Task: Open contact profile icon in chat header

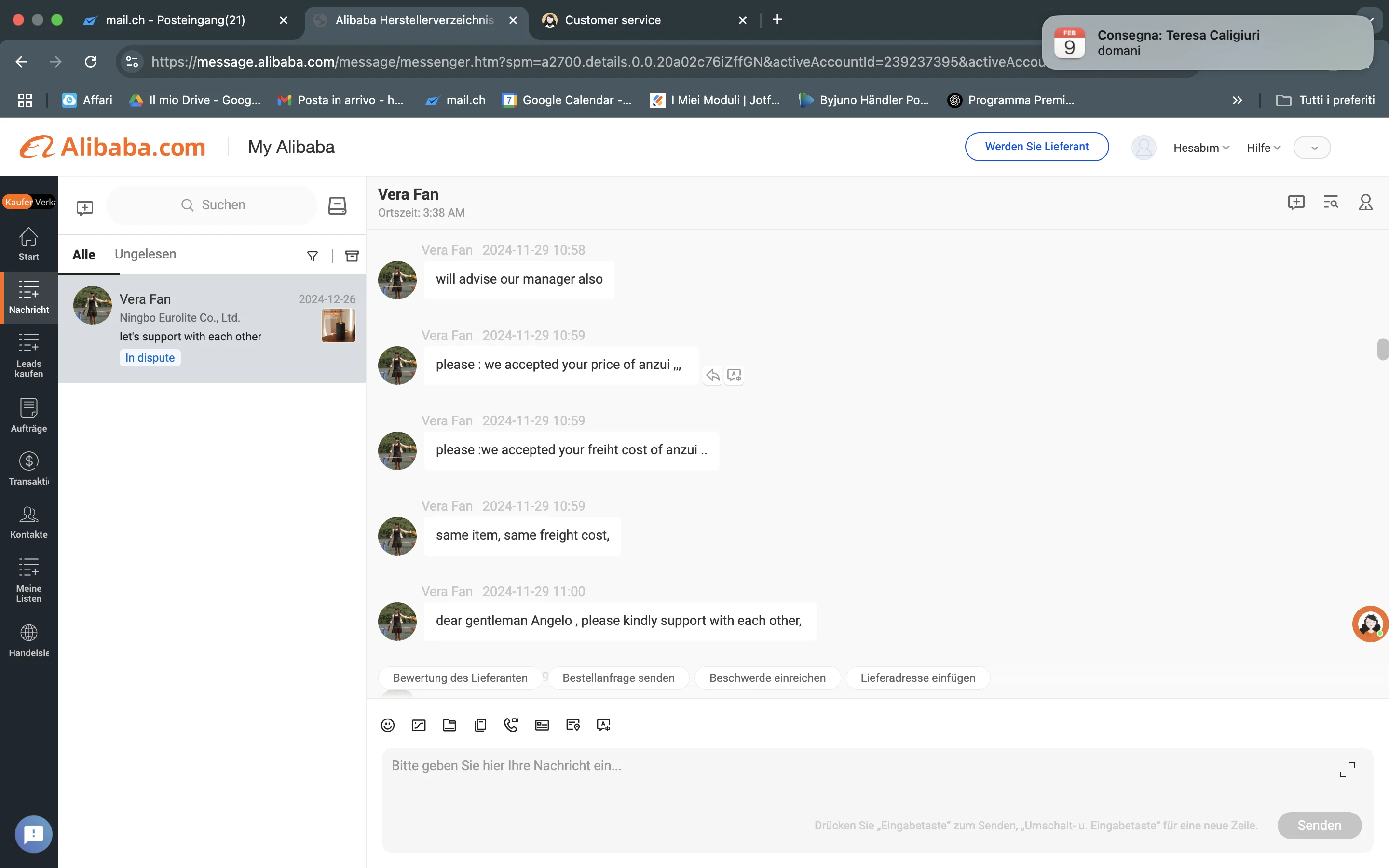Action: click(x=1365, y=202)
